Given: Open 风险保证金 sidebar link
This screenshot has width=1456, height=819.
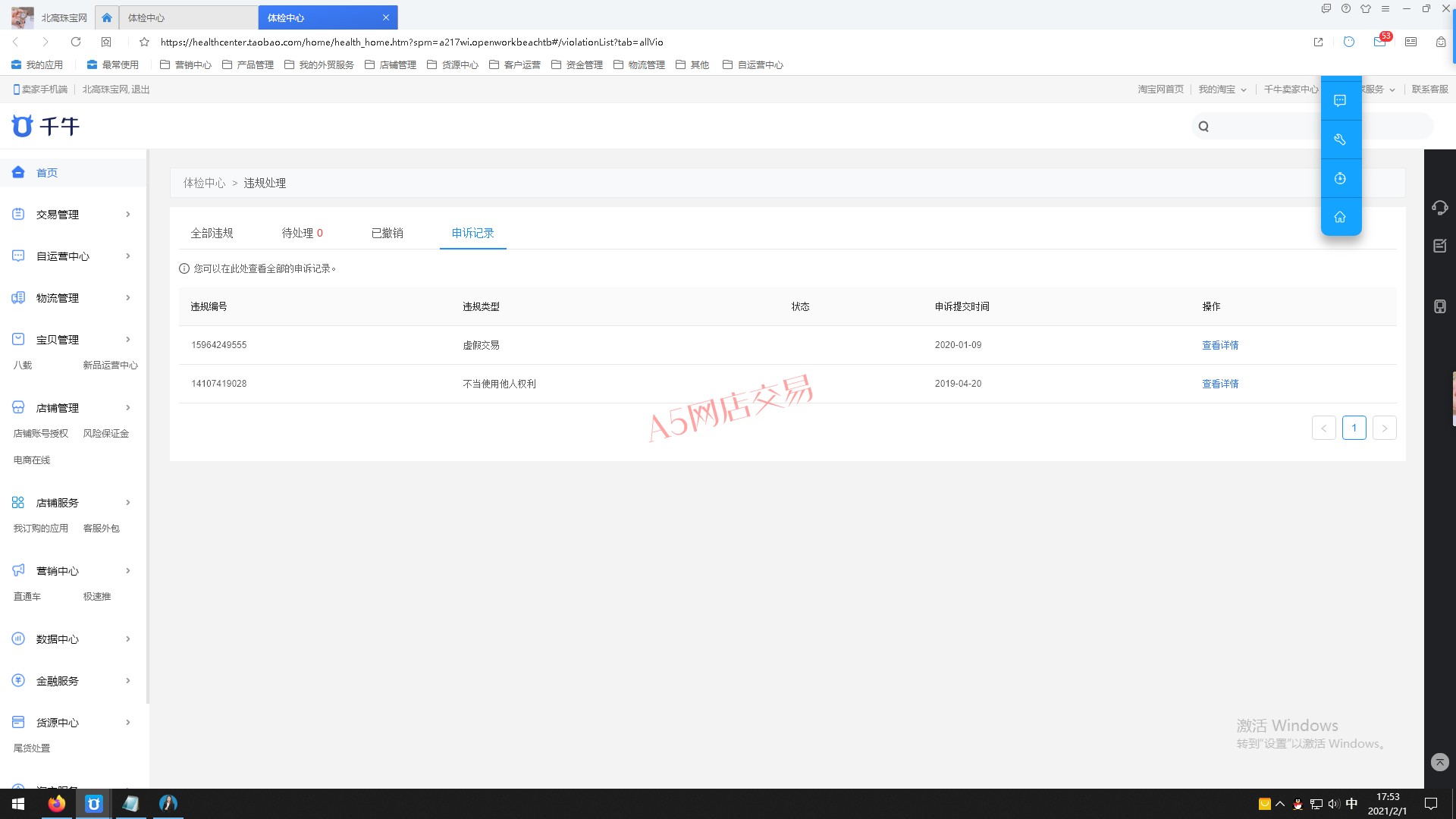Looking at the screenshot, I should point(106,434).
